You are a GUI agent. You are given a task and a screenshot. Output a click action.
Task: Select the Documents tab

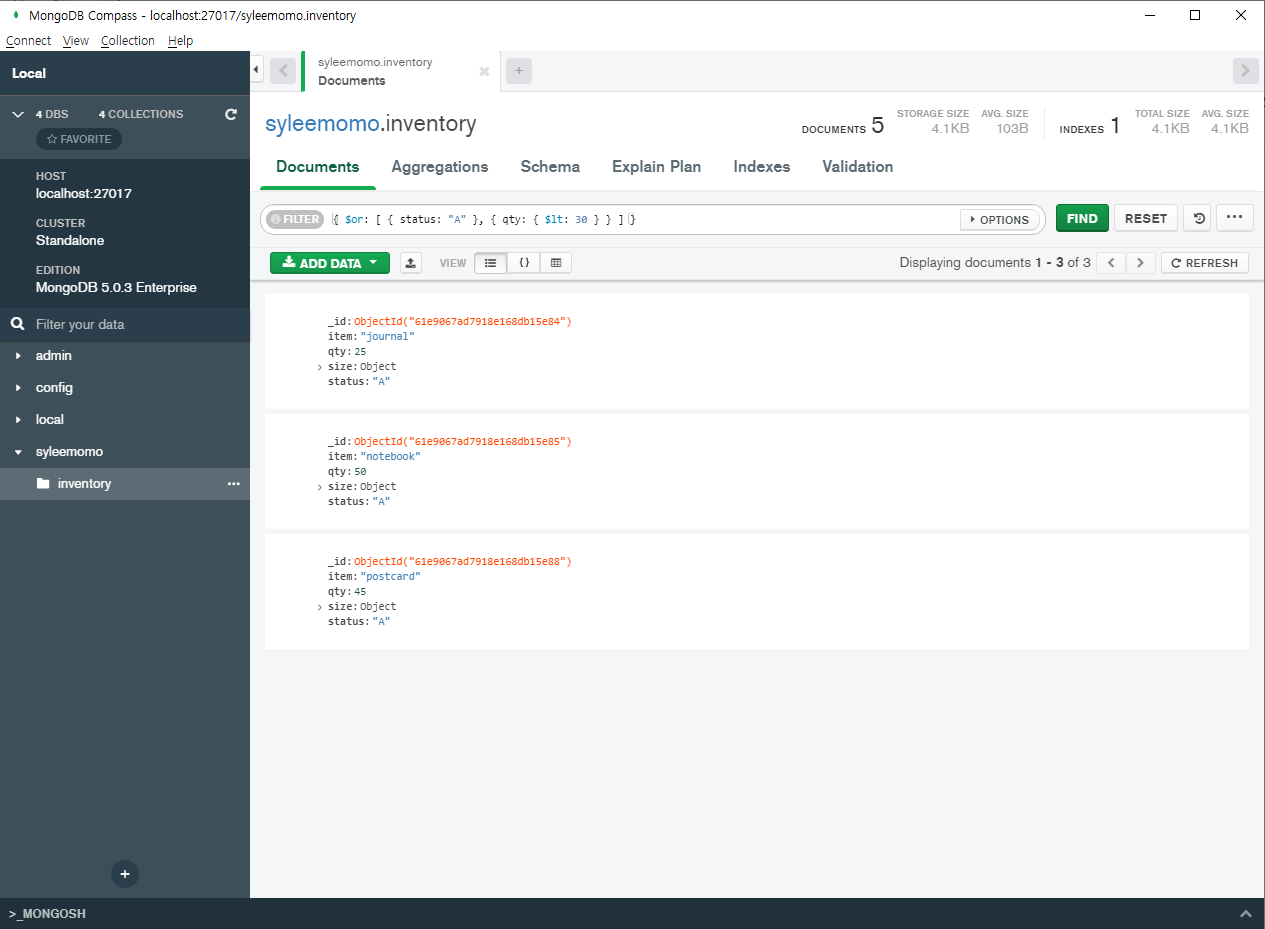pos(318,167)
